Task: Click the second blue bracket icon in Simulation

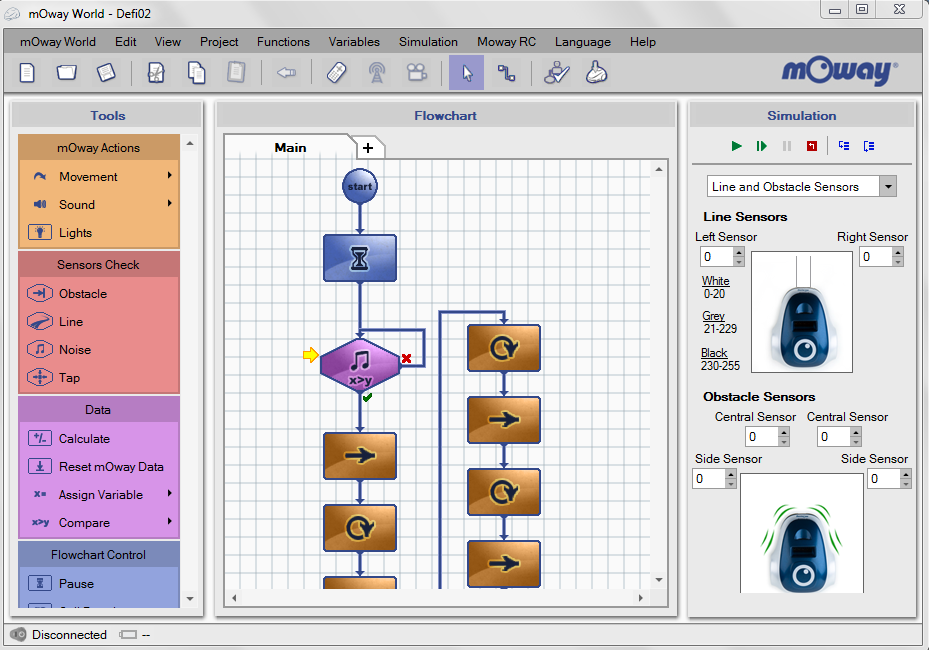Action: coord(869,146)
